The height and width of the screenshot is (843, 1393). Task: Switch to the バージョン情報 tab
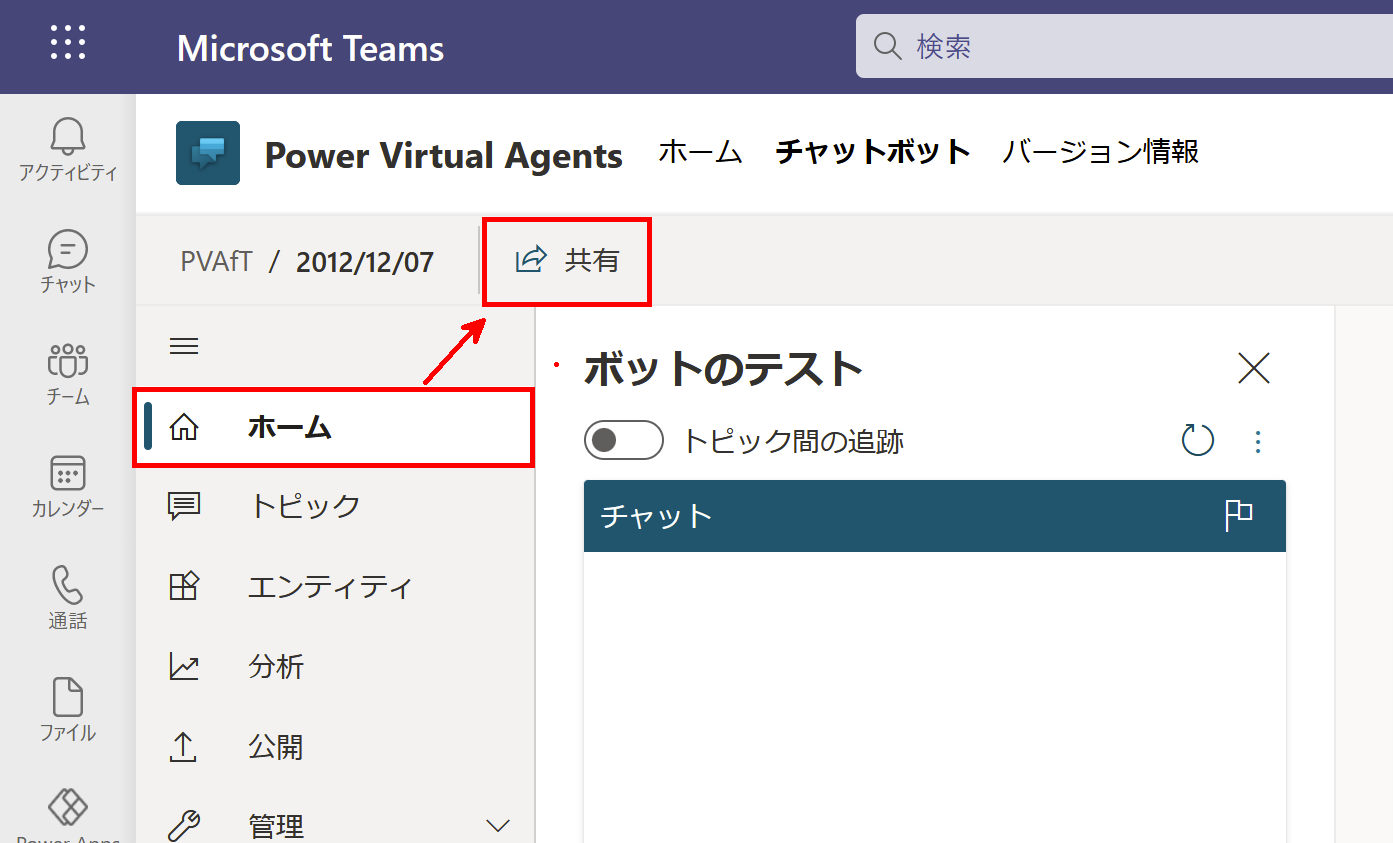tap(1100, 152)
